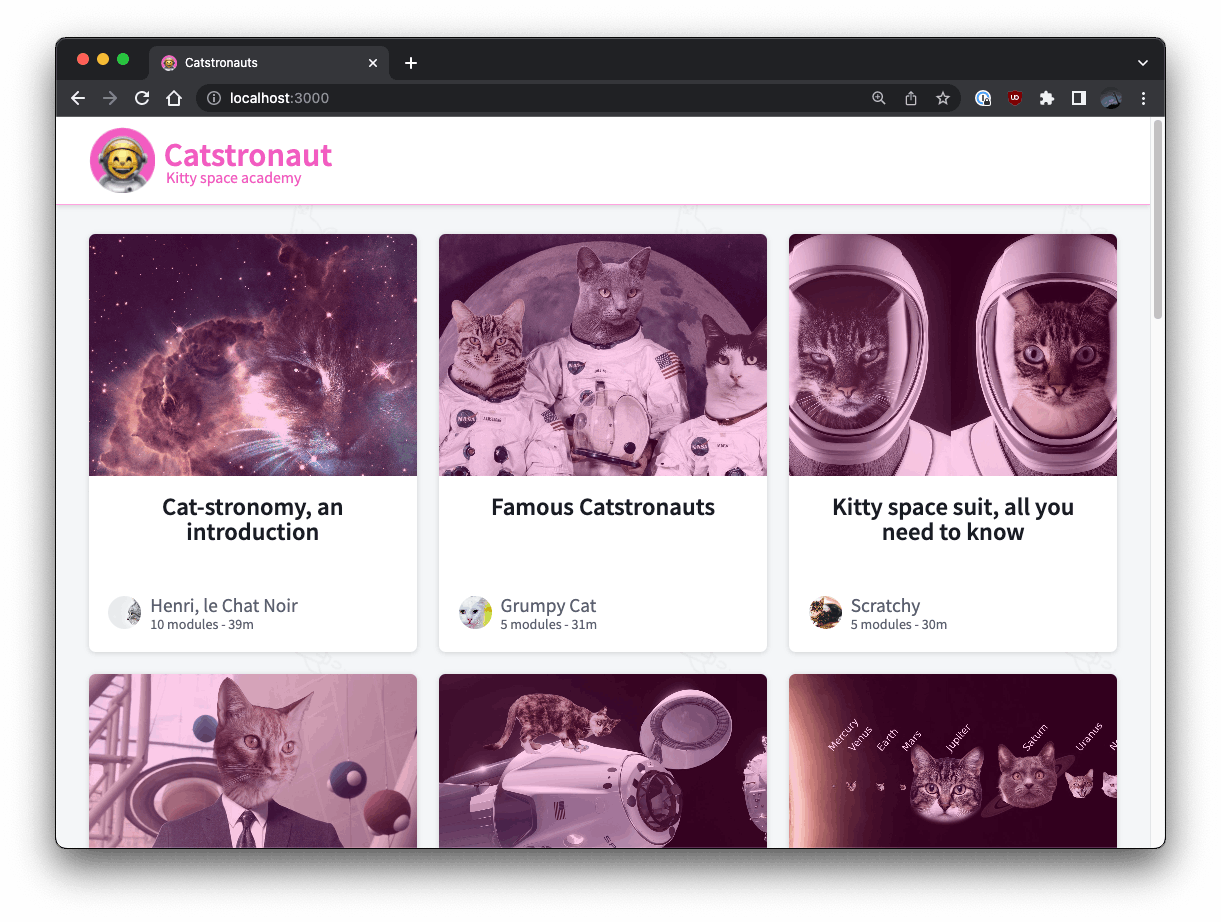The image size is (1221, 922).
Task: Go to the browser home icon
Action: [x=174, y=98]
